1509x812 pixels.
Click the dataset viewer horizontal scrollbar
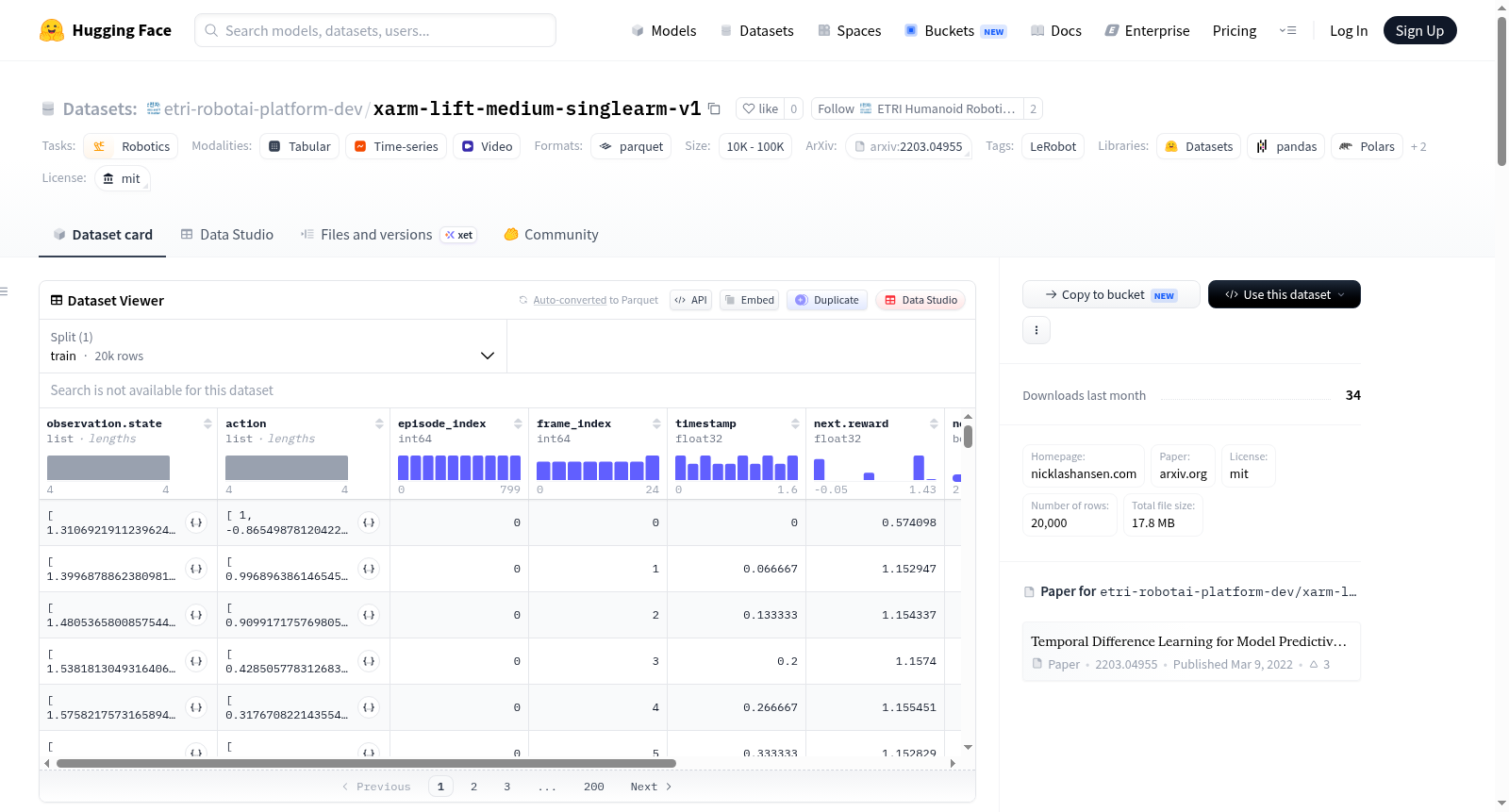(366, 763)
